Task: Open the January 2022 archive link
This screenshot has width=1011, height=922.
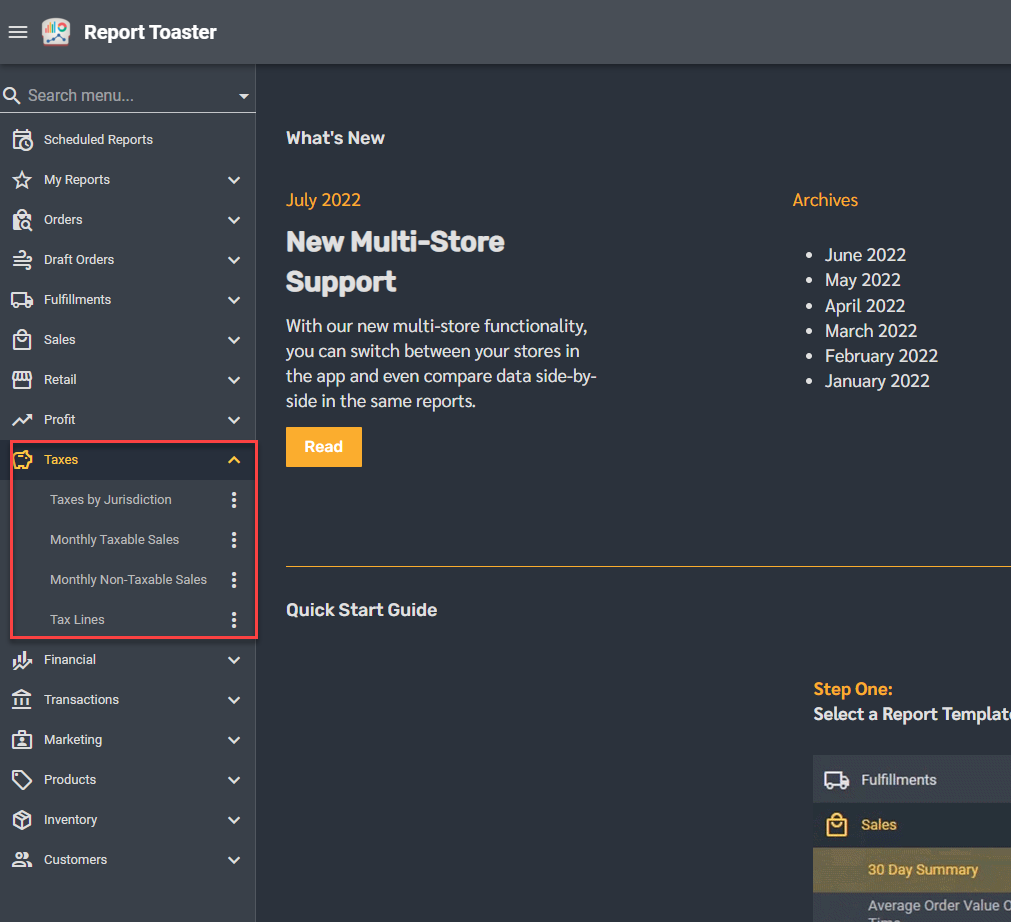Action: (x=877, y=381)
